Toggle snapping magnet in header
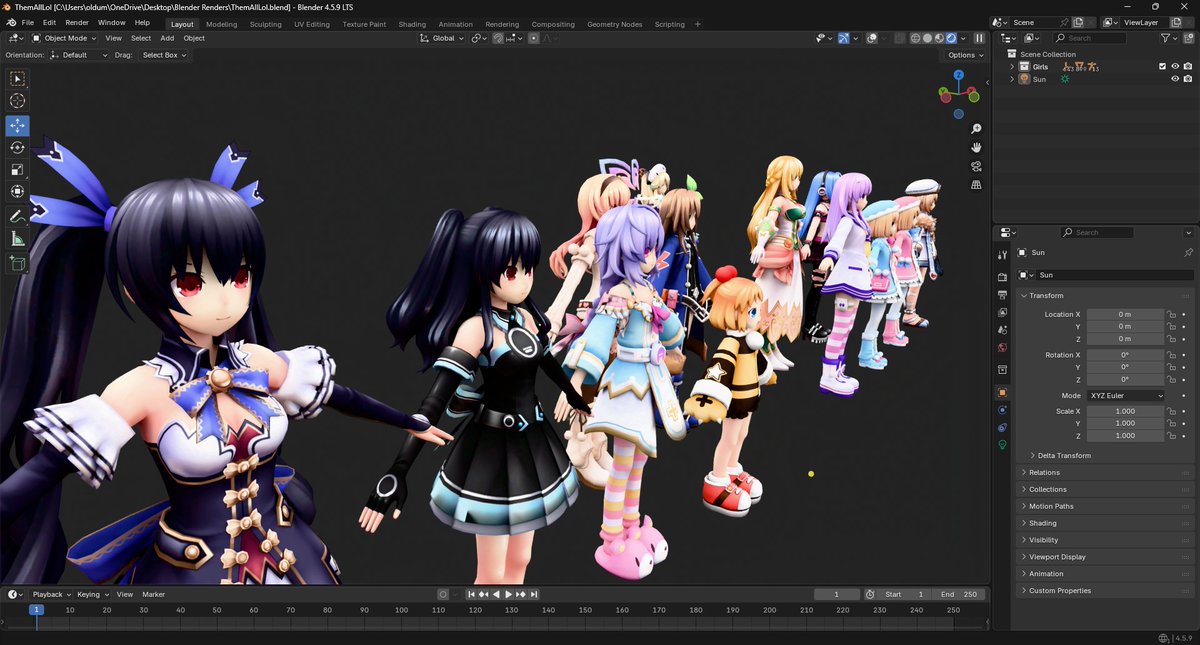 (x=497, y=38)
